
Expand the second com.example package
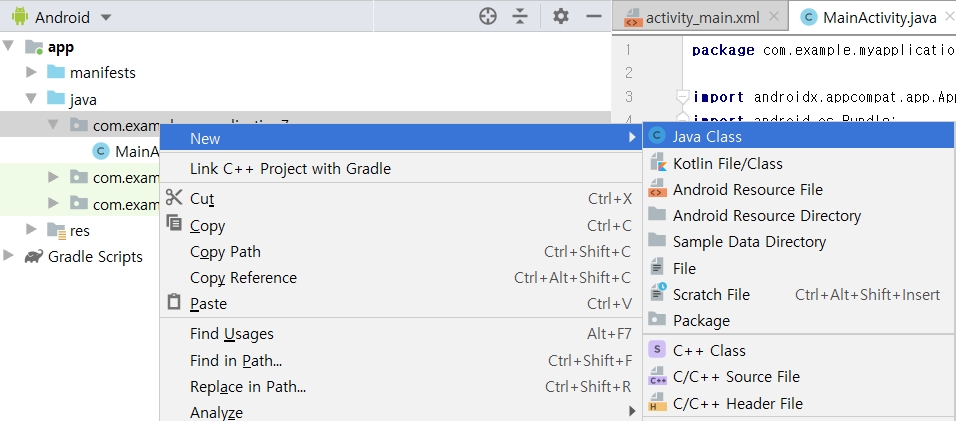[53, 177]
